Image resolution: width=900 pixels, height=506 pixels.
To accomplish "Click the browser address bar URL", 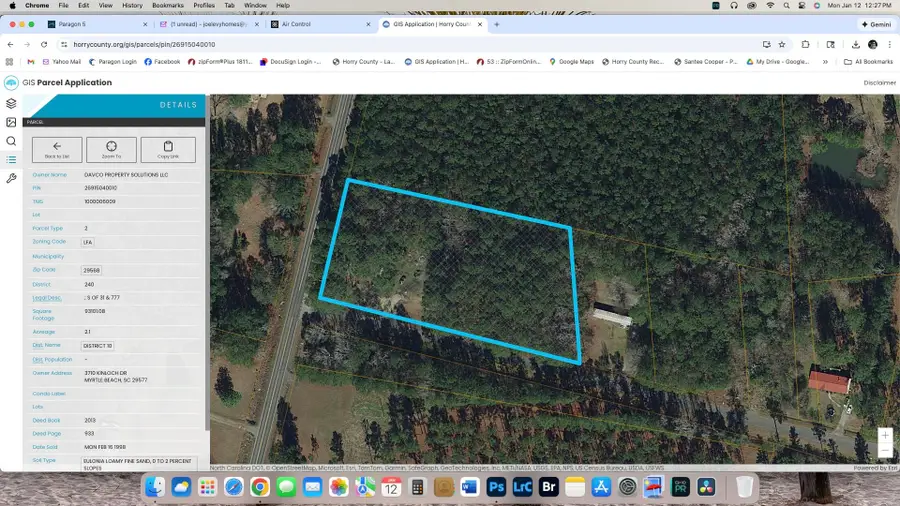I will tap(144, 44).
